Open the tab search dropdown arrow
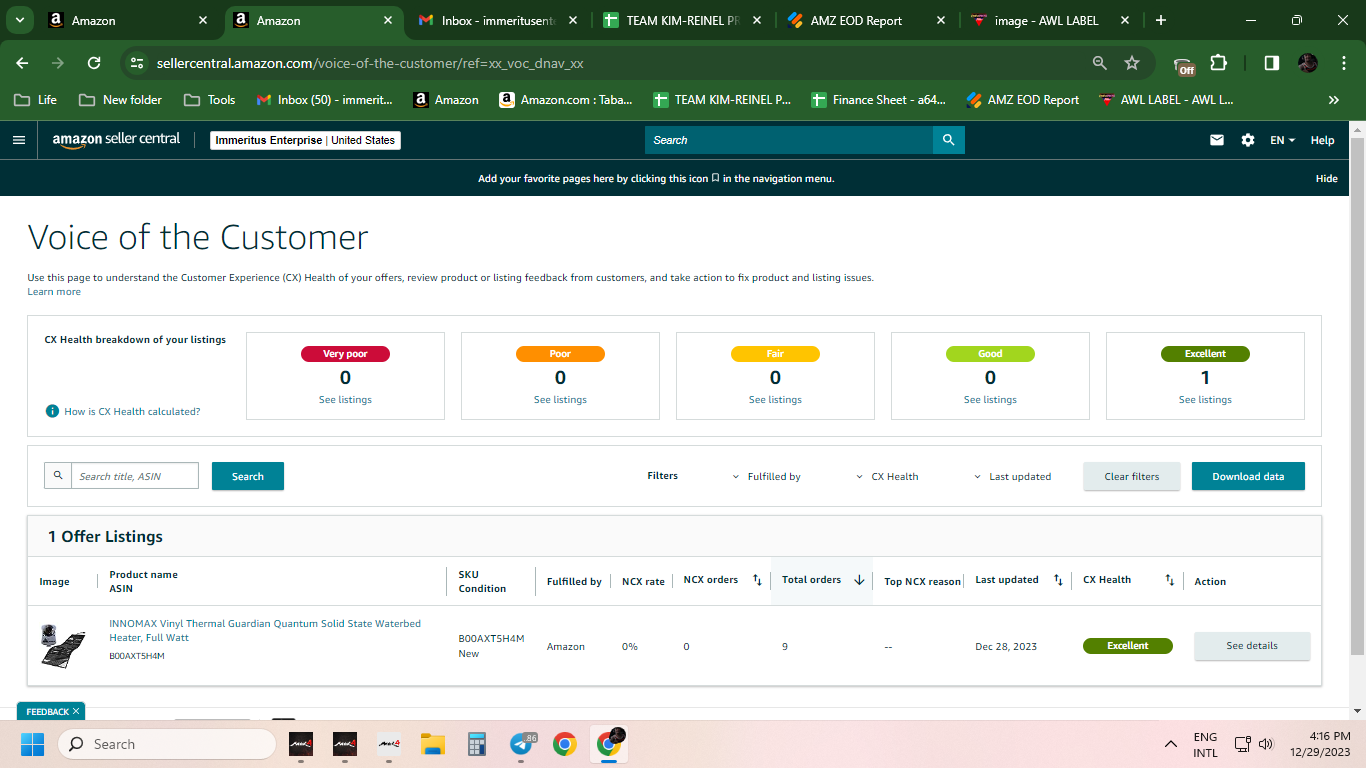1366x768 pixels. 20,20
